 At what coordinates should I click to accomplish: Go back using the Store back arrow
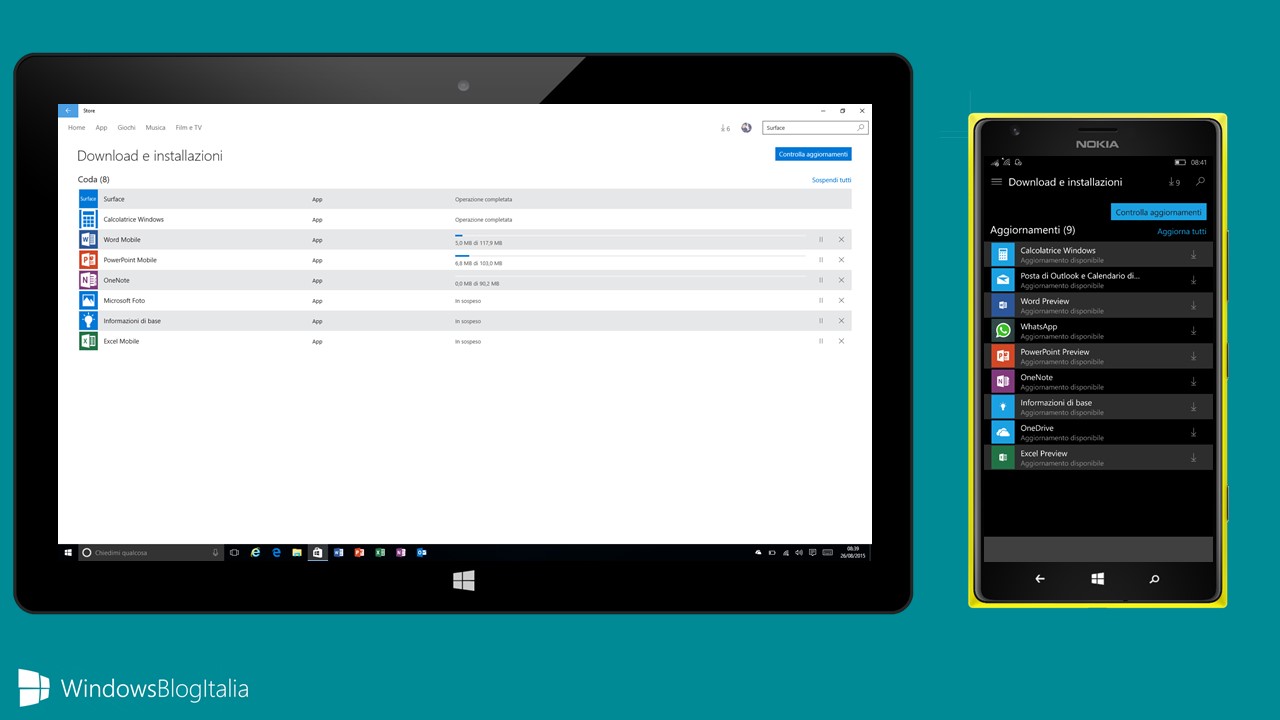[x=68, y=111]
